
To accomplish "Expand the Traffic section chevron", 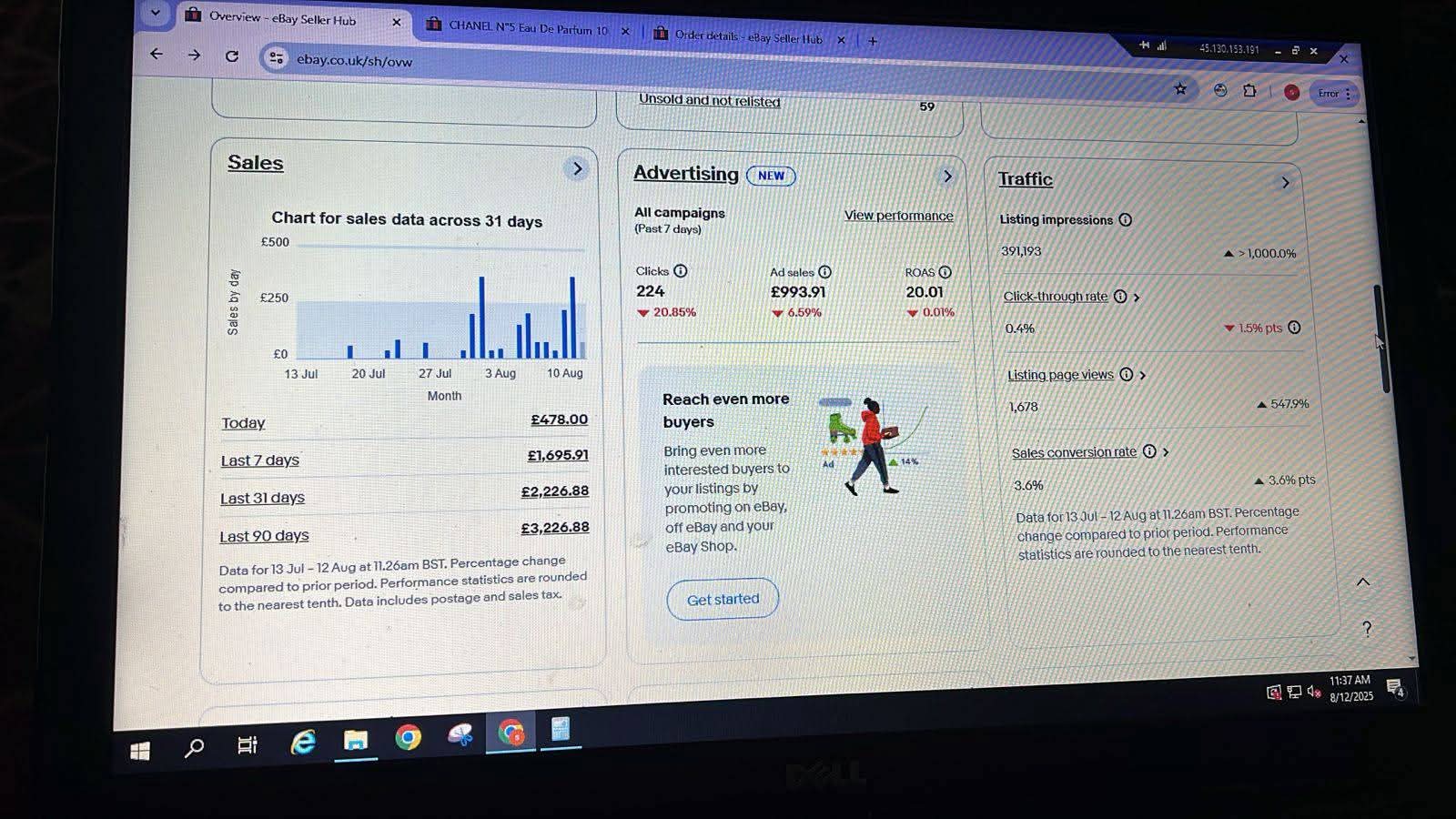I will [x=1285, y=182].
